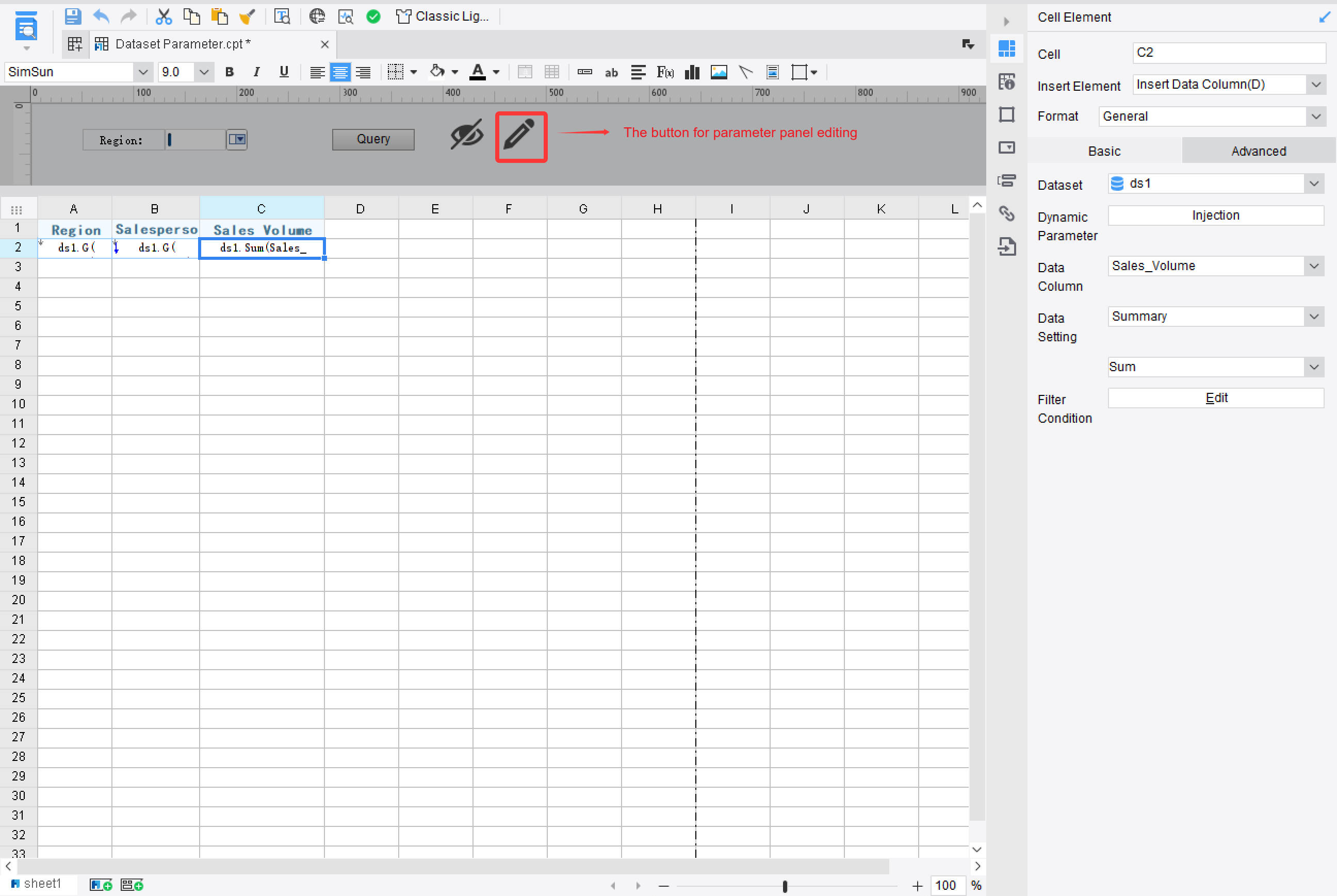Image resolution: width=1337 pixels, height=896 pixels.
Task: Open the Hyperlink panel in right sidebar
Action: coord(1006,213)
